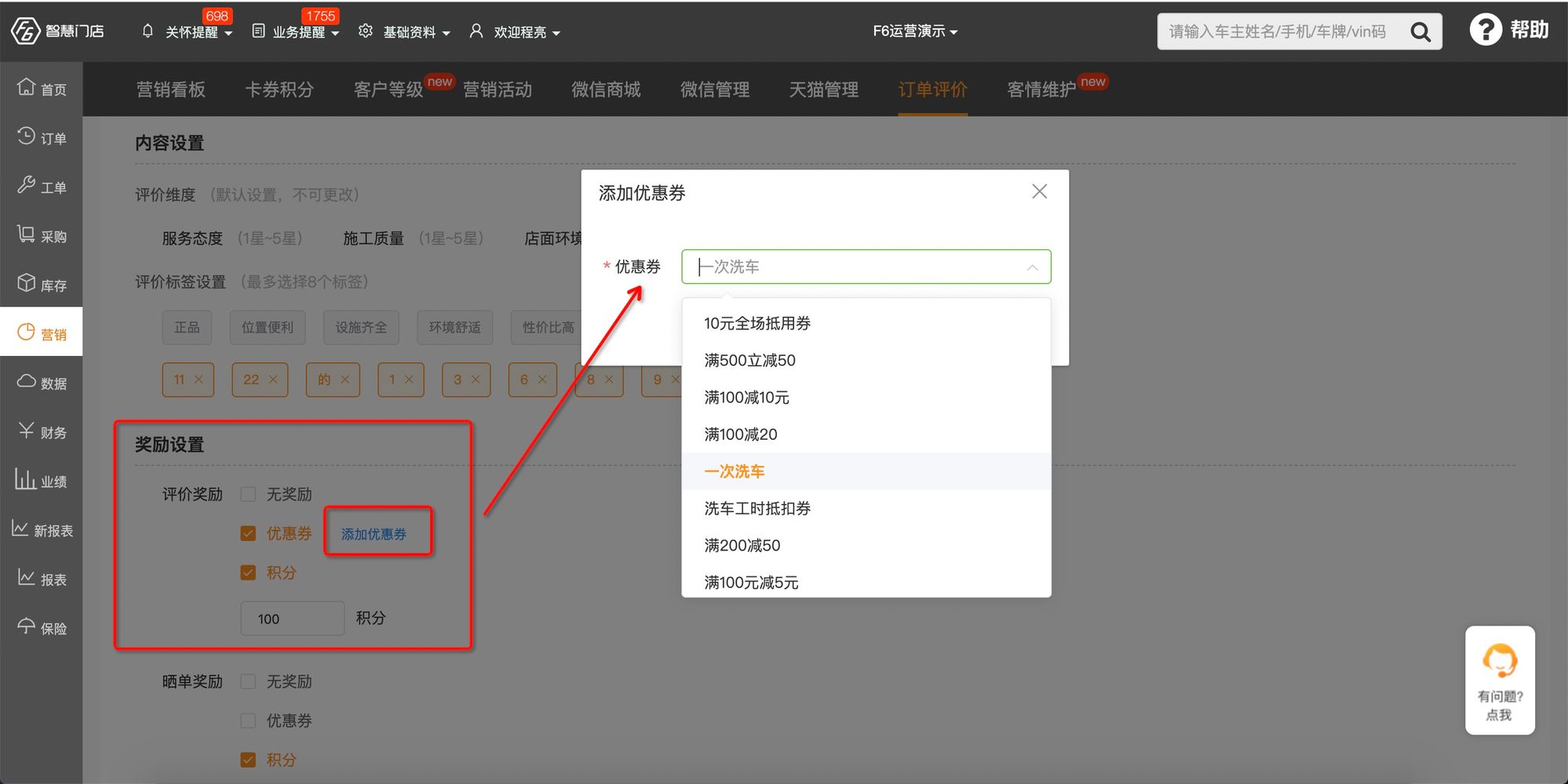Viewport: 1568px width, 784px height.
Task: Select the 正品 tag button
Action: click(187, 327)
